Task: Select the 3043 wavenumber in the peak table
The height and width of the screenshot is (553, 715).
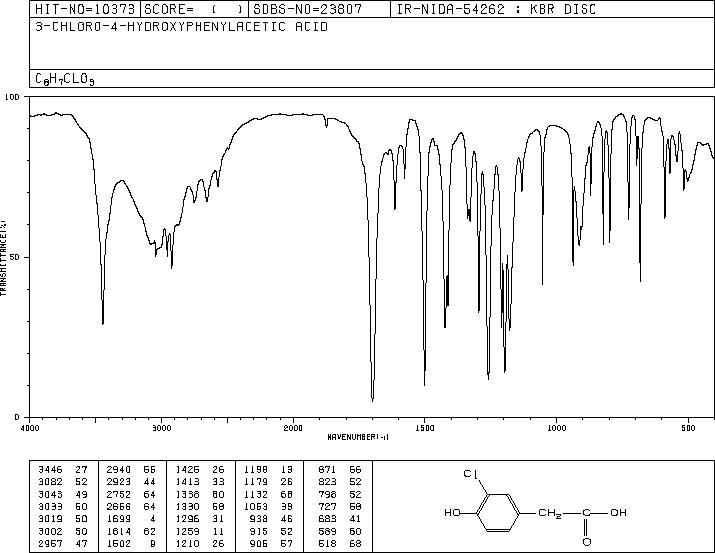Action: 50,494
